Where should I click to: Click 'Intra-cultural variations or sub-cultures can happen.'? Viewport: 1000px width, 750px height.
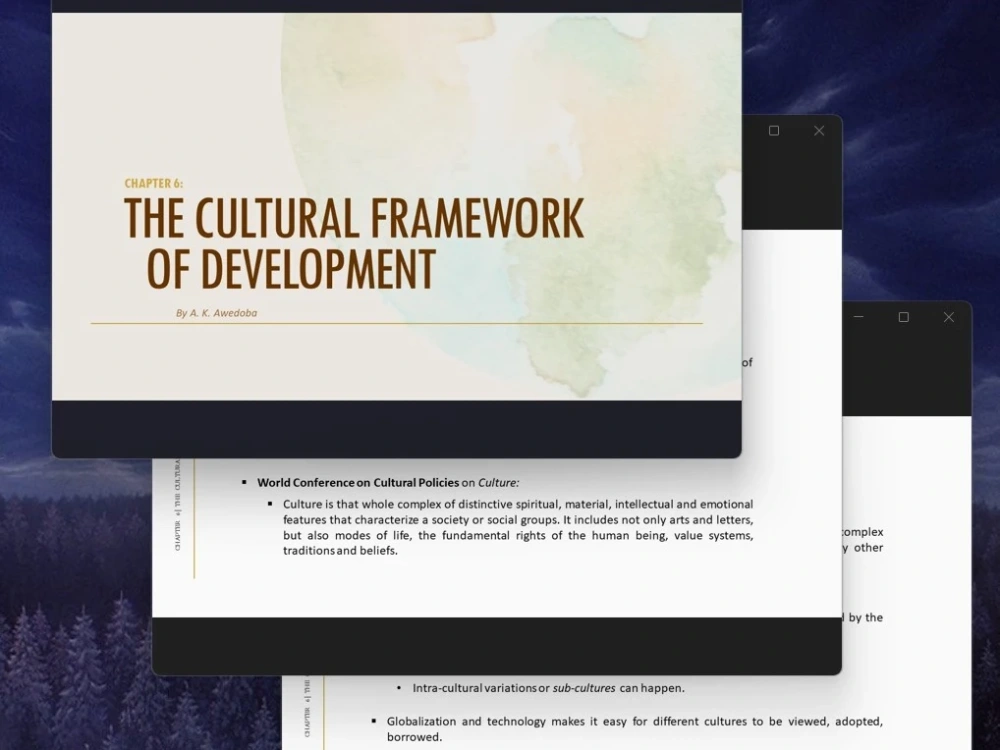pos(548,688)
